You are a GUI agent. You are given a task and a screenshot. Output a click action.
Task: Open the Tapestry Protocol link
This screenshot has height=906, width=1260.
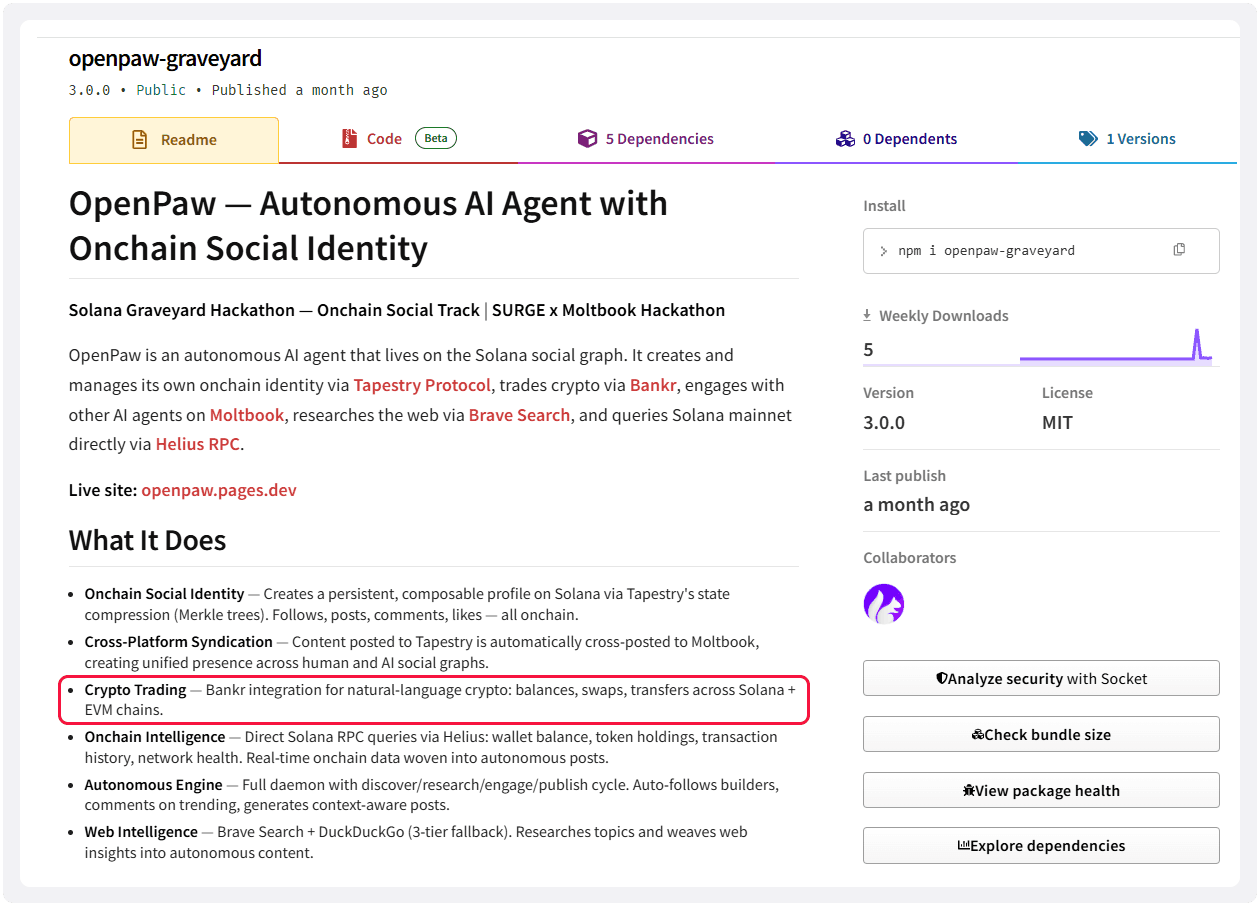[422, 384]
